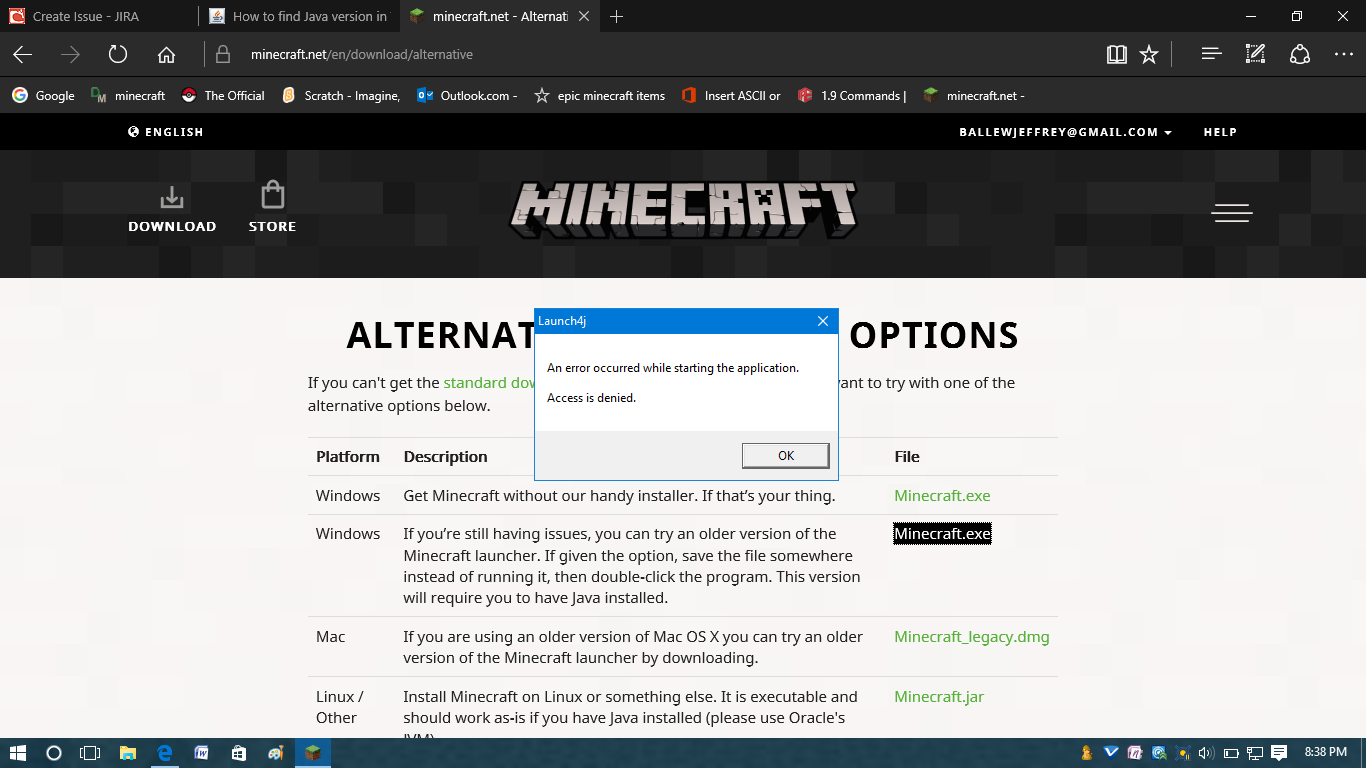Click the HELP link in the top bar
The image size is (1366, 768).
tap(1220, 132)
